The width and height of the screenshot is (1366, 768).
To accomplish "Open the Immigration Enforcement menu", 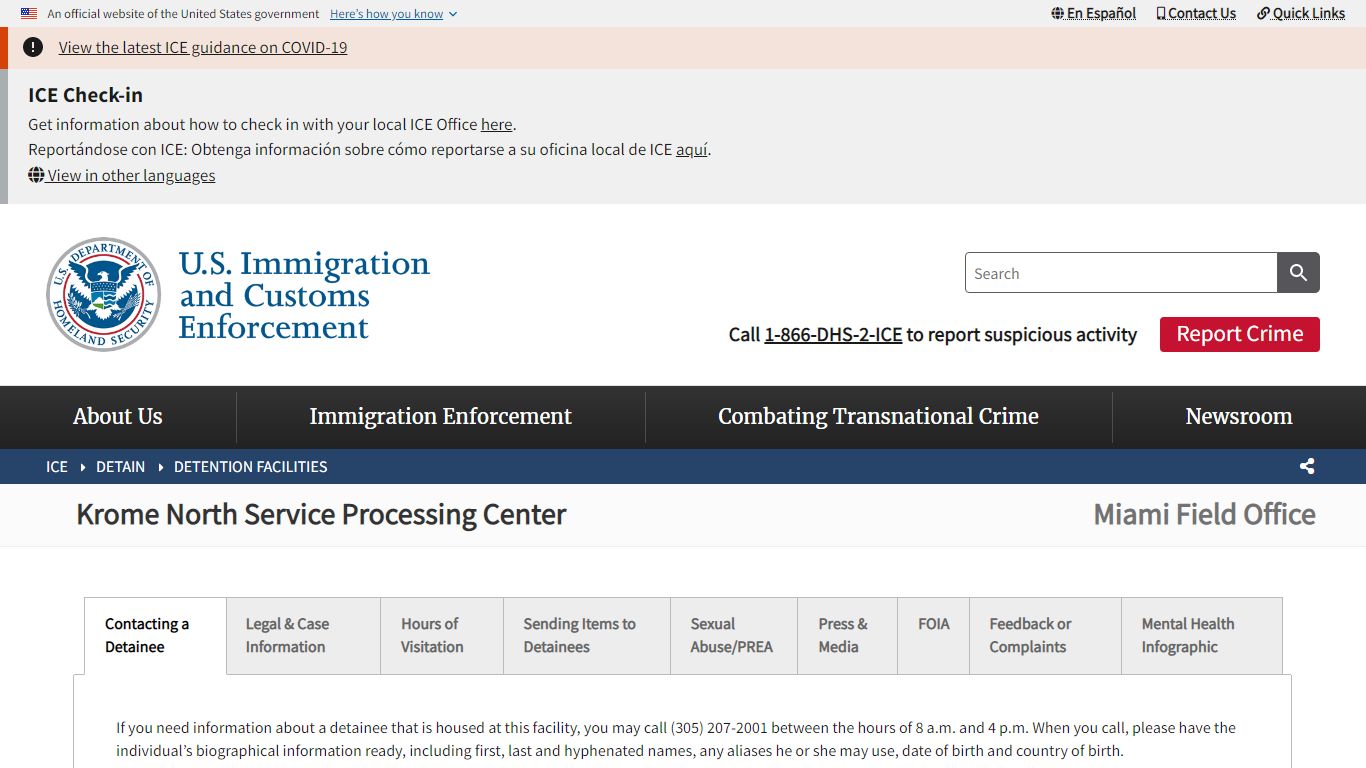I will coord(441,416).
